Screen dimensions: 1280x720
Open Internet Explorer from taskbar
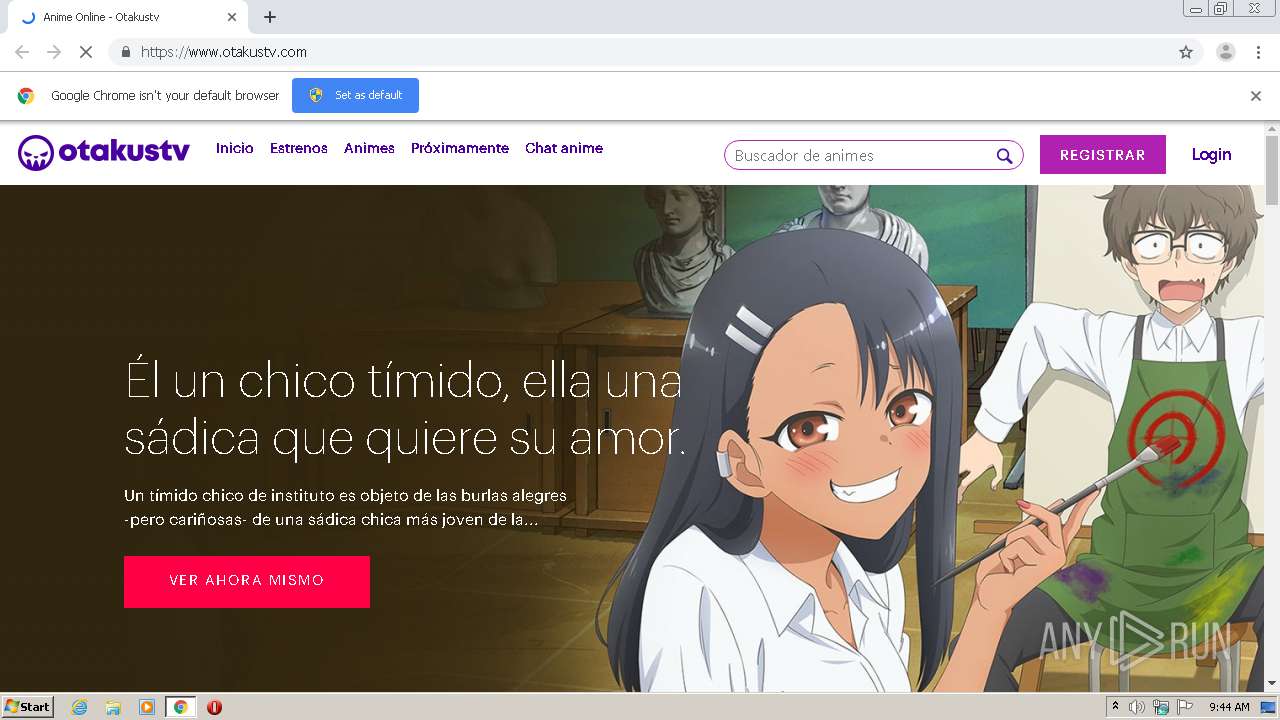tap(80, 707)
